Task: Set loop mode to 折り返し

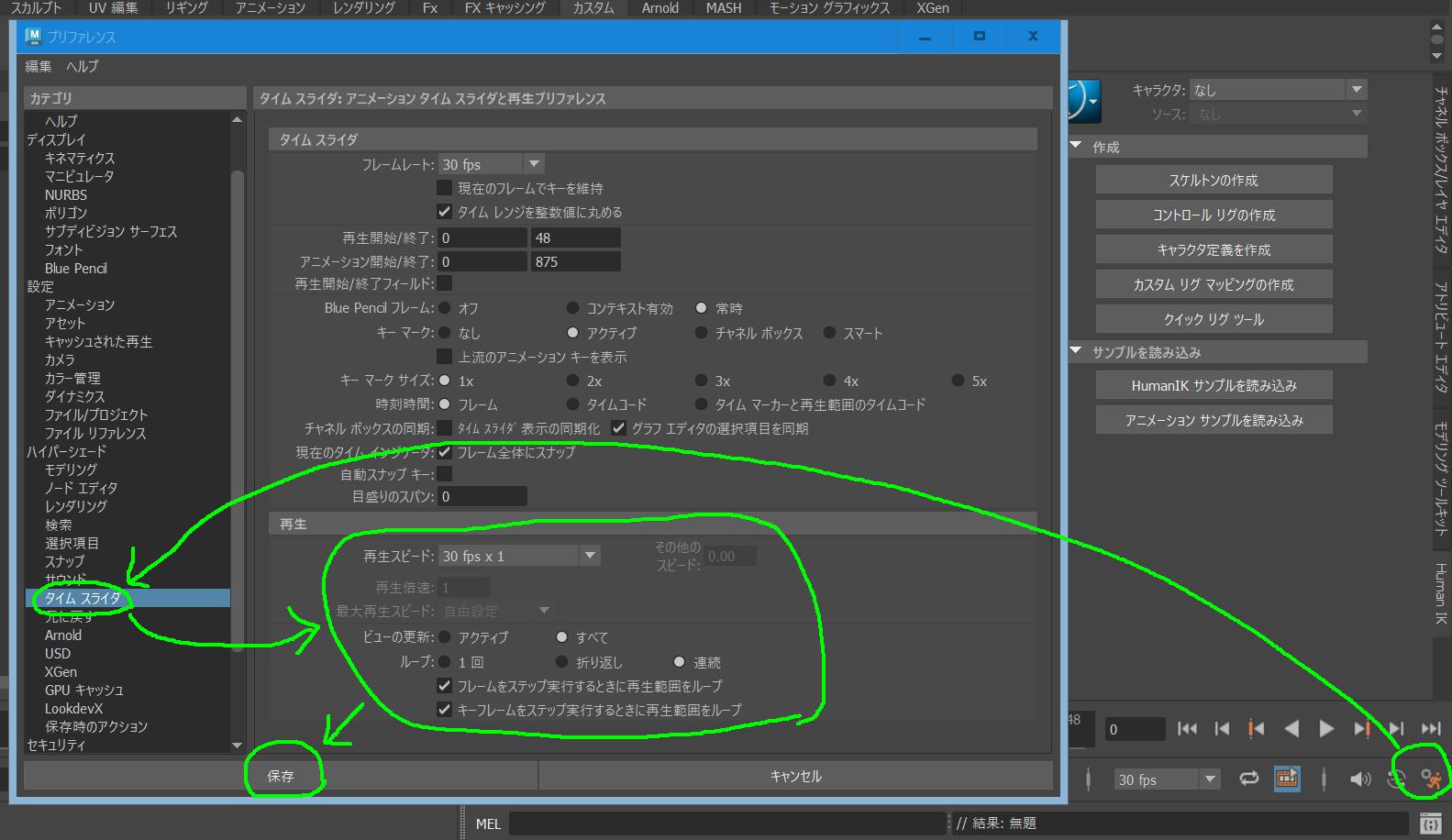Action: (x=562, y=661)
